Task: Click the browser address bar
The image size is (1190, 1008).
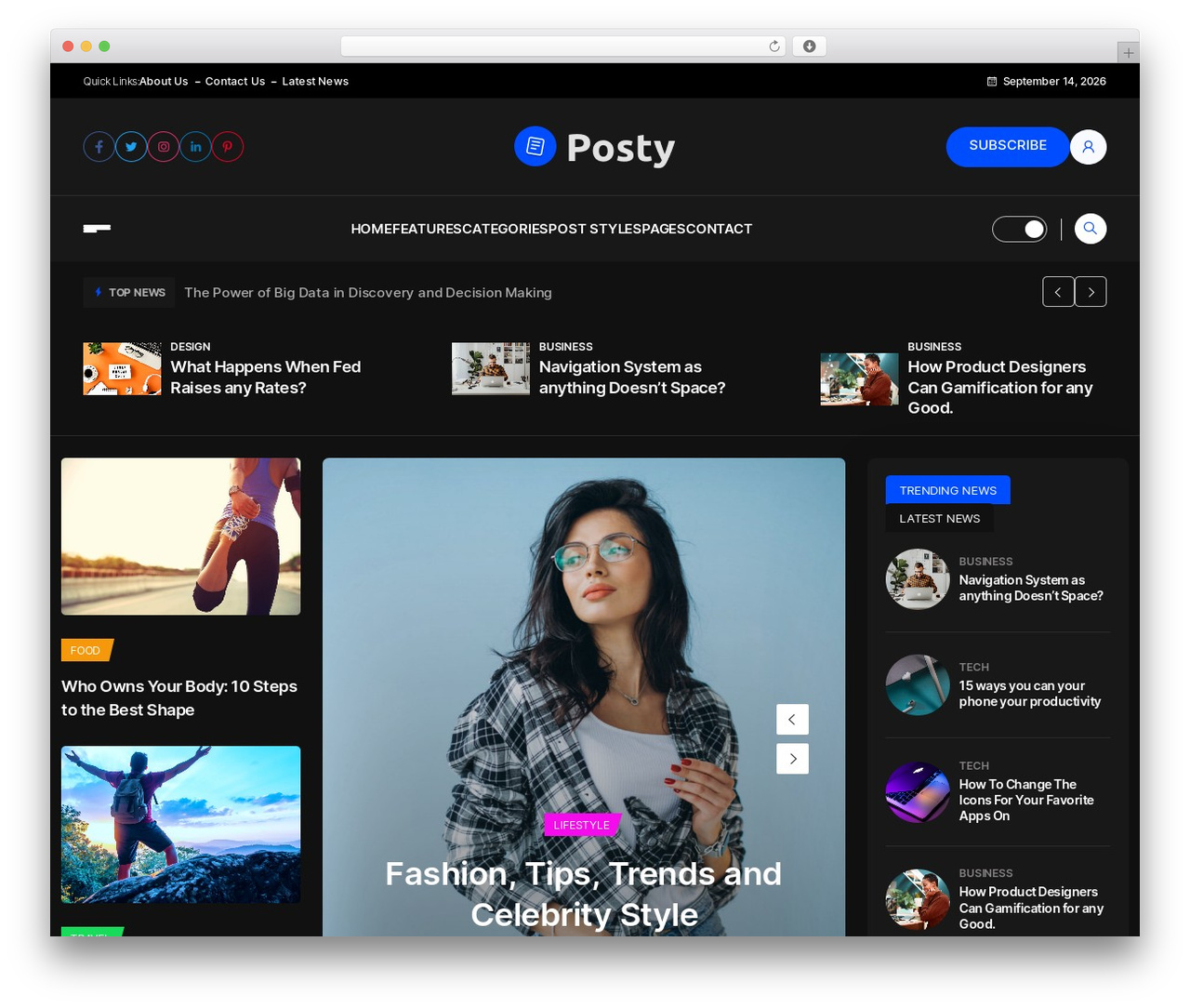Action: coord(563,46)
